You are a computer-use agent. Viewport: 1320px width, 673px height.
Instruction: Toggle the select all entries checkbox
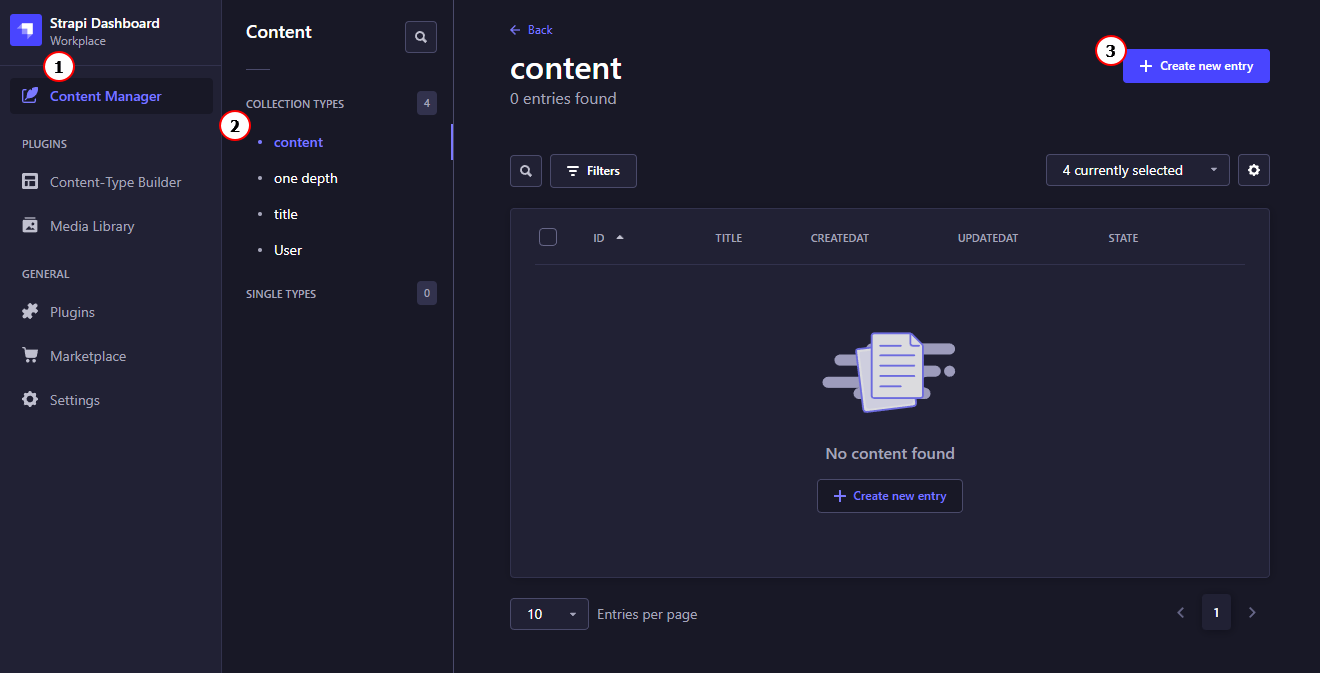click(548, 237)
